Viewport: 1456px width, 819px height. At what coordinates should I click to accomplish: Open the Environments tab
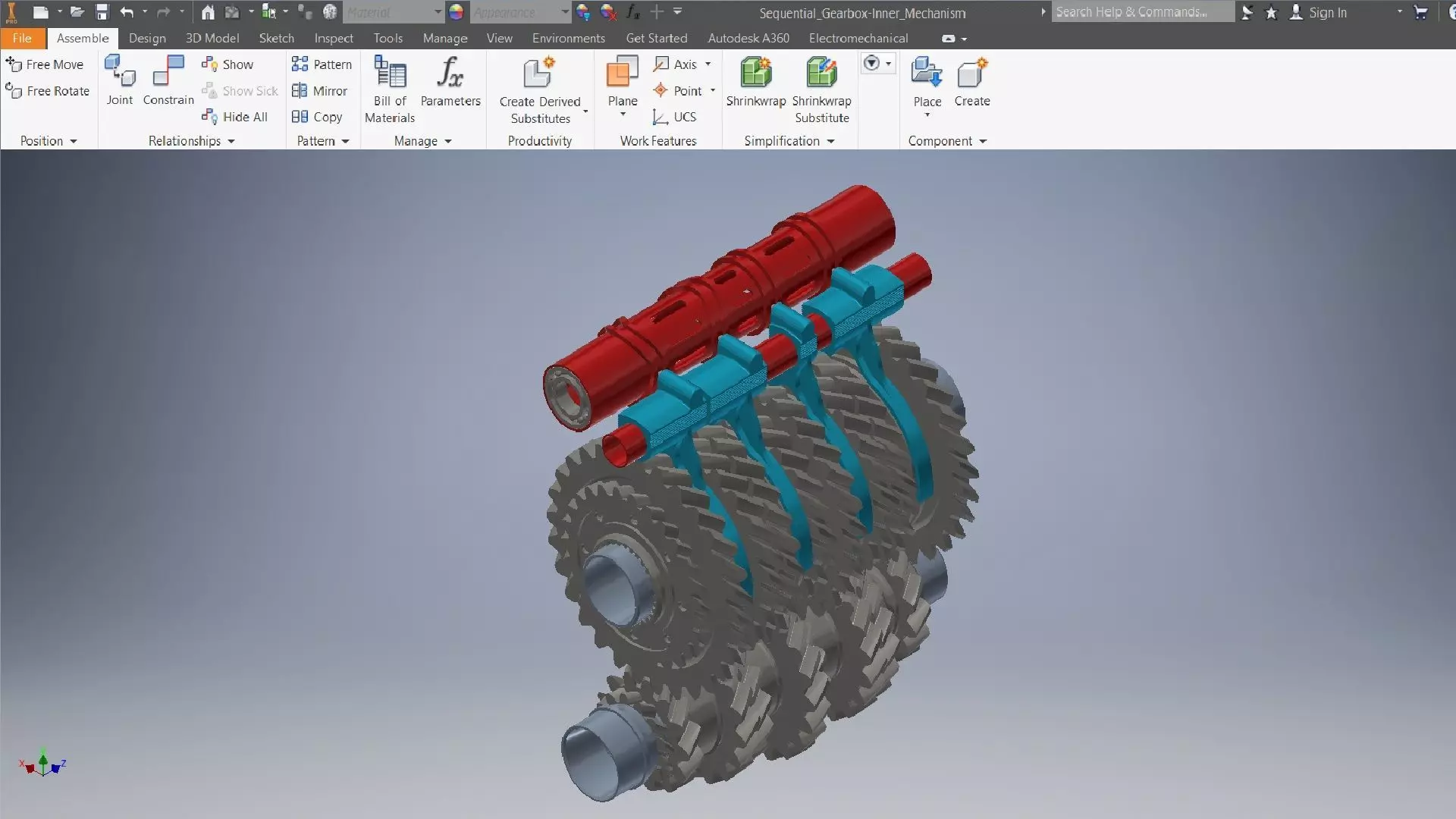tap(569, 38)
